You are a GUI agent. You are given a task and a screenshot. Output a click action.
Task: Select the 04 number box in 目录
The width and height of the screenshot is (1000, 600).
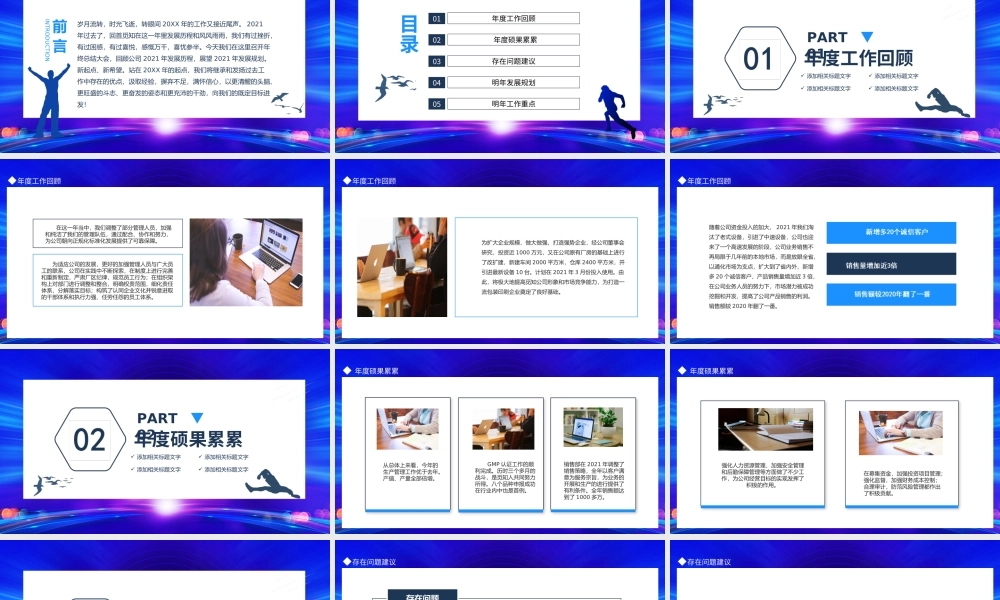(436, 82)
